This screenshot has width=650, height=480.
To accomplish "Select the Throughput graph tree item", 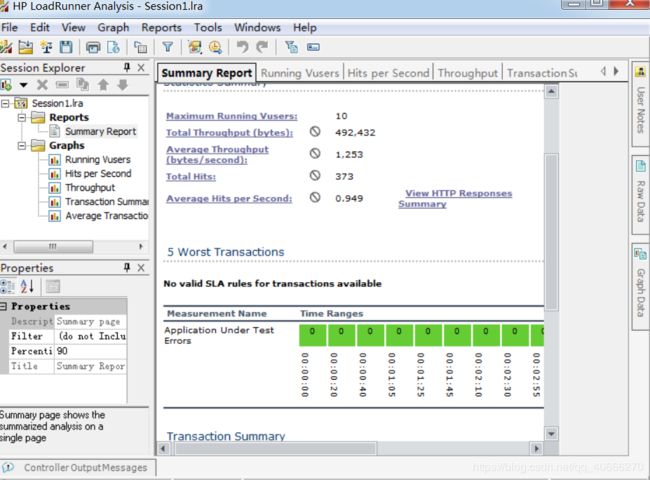I will (90, 188).
